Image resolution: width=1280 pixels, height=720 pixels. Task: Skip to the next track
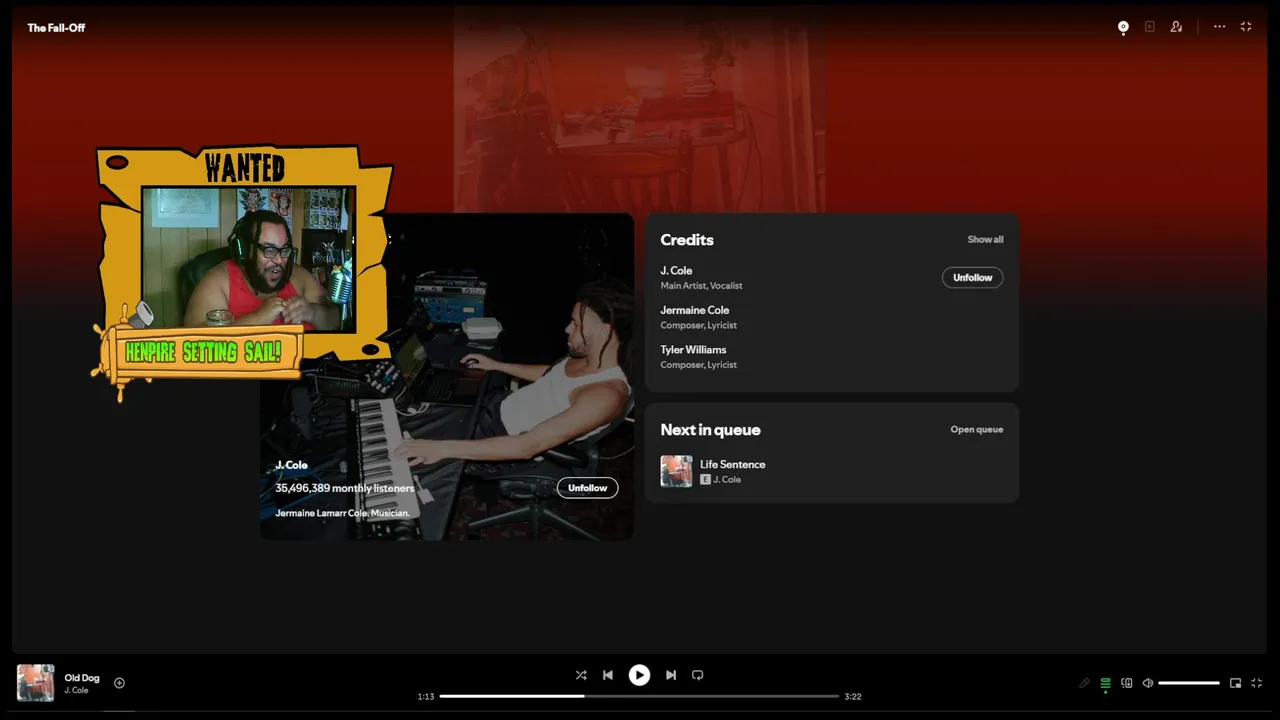[x=671, y=675]
